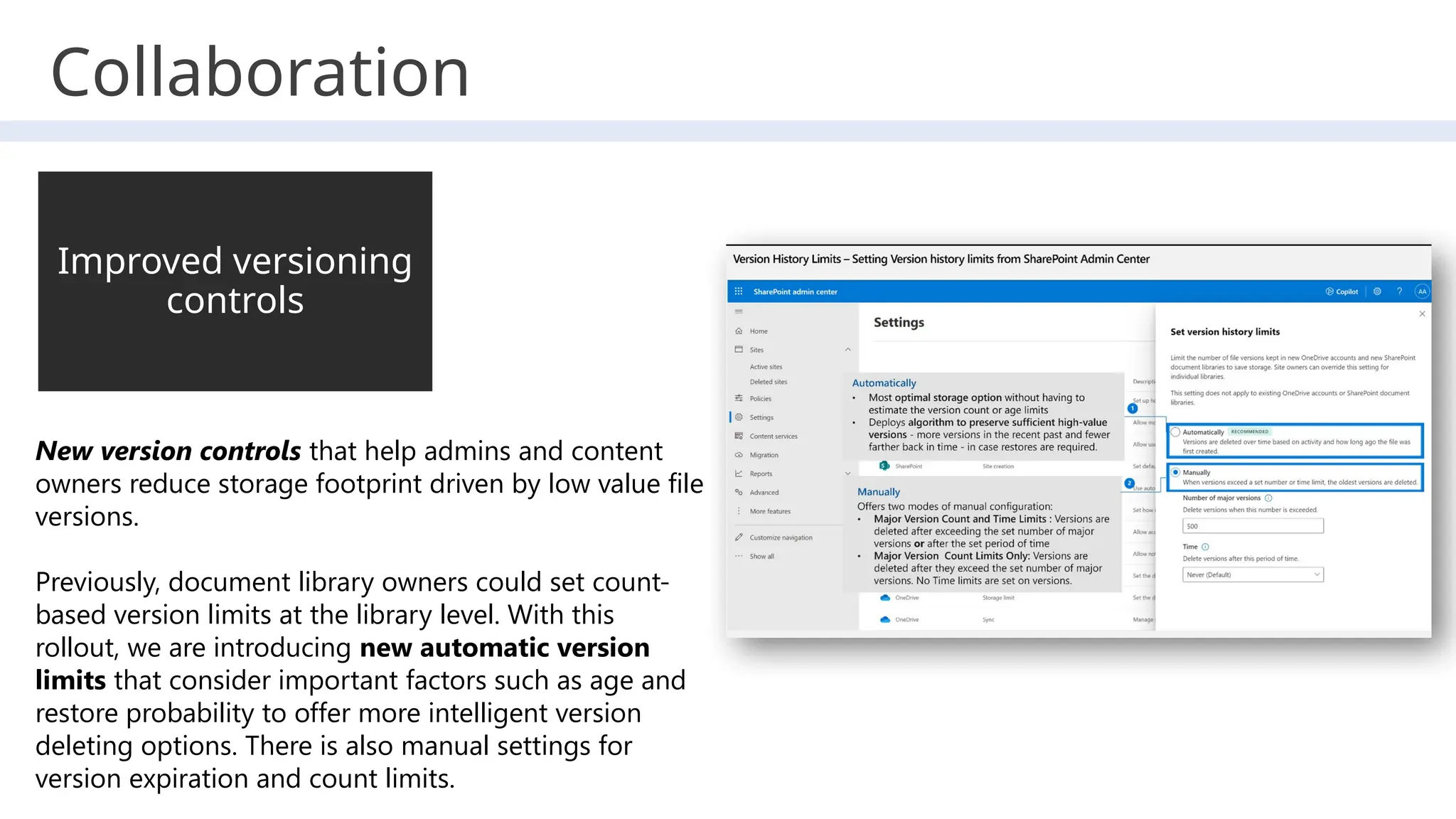Click the 'RECOMMENDED' badge

pyautogui.click(x=1250, y=432)
